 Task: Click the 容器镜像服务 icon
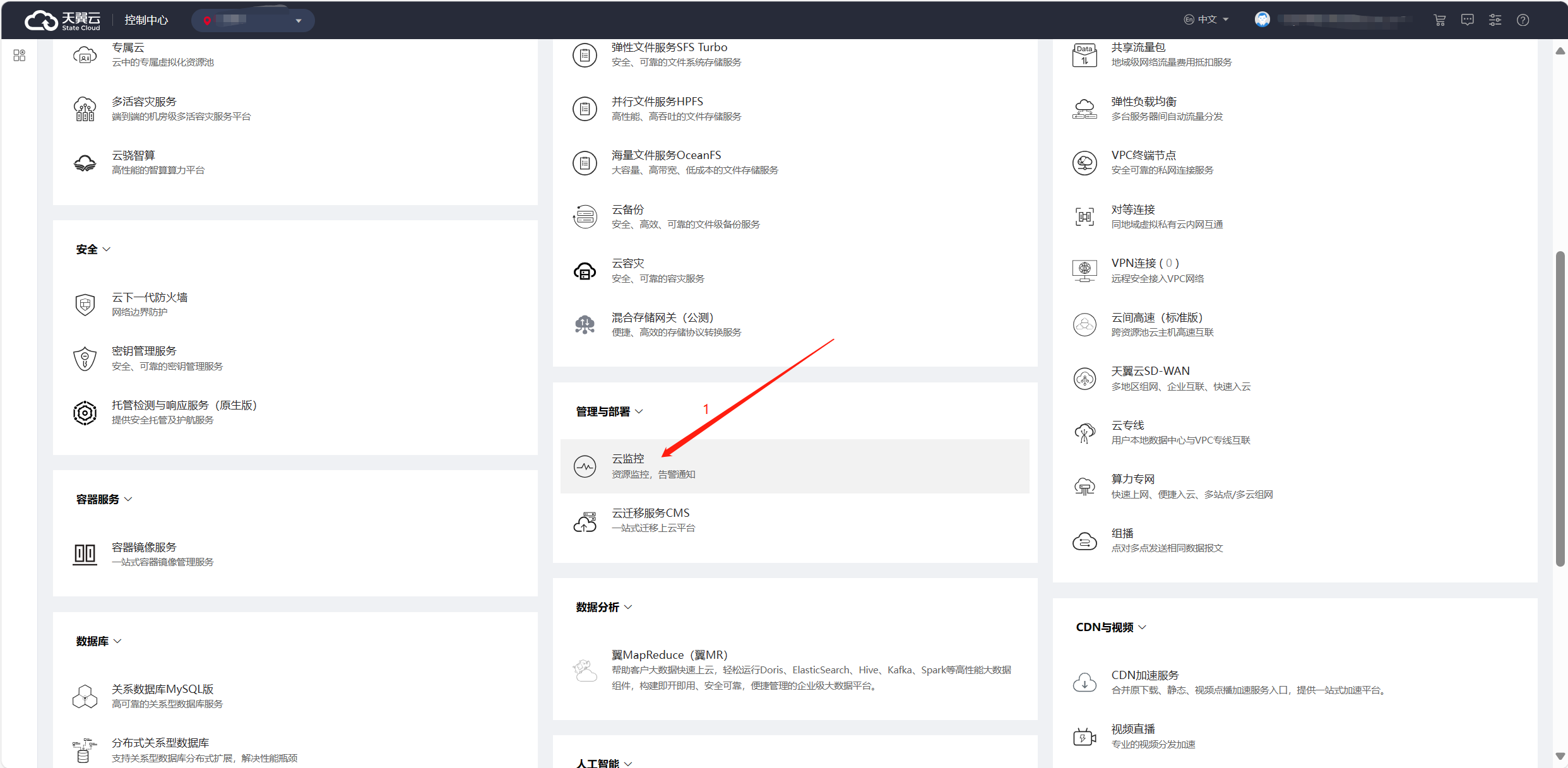[x=85, y=554]
